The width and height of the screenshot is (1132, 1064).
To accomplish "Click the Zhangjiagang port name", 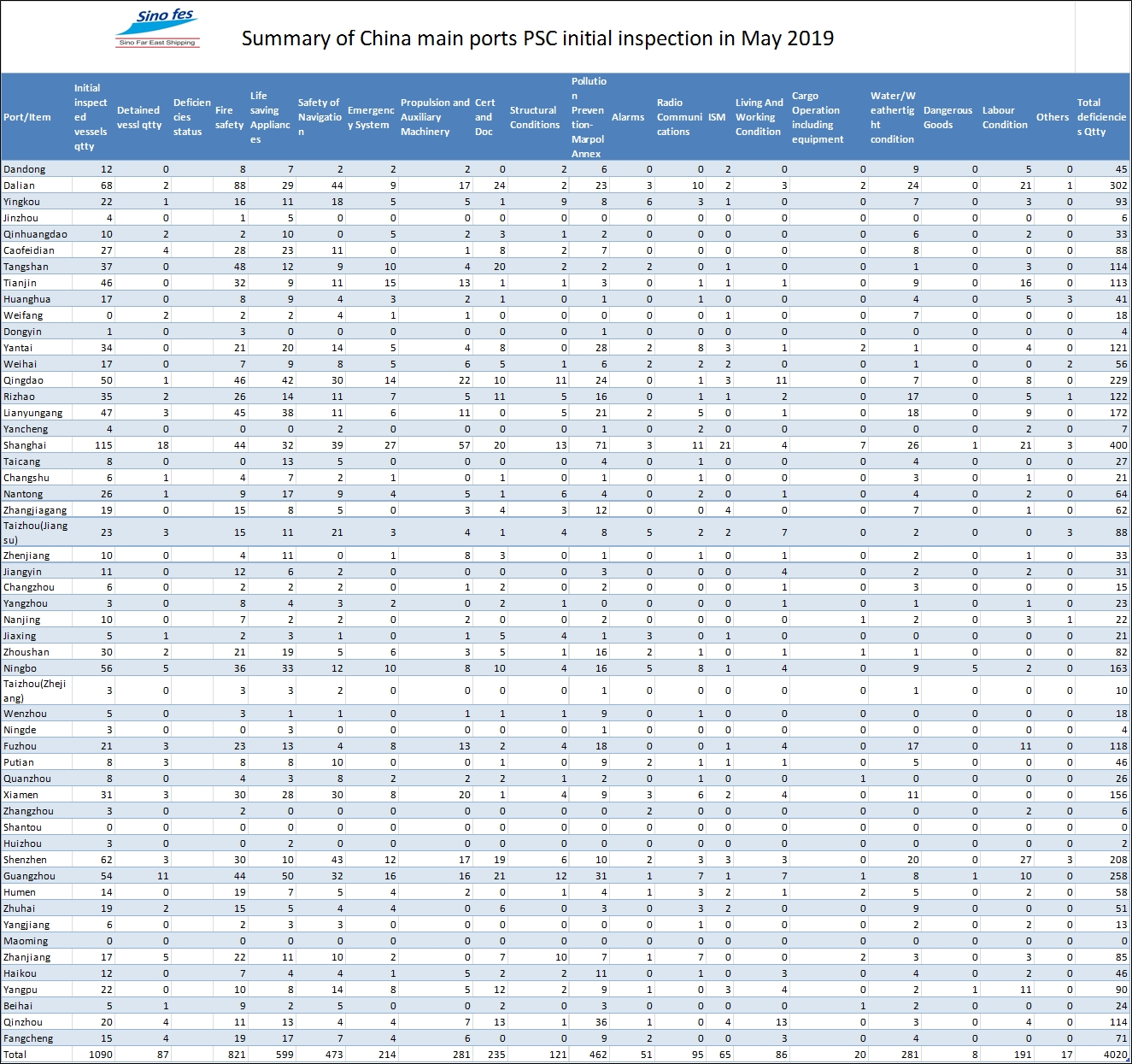I will point(35,510).
